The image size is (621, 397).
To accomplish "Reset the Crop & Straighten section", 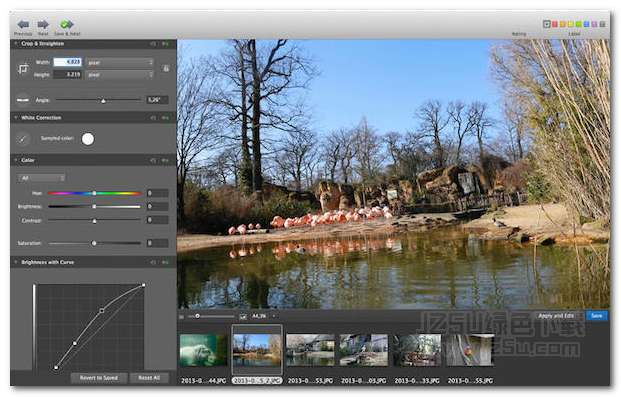I will (x=153, y=44).
